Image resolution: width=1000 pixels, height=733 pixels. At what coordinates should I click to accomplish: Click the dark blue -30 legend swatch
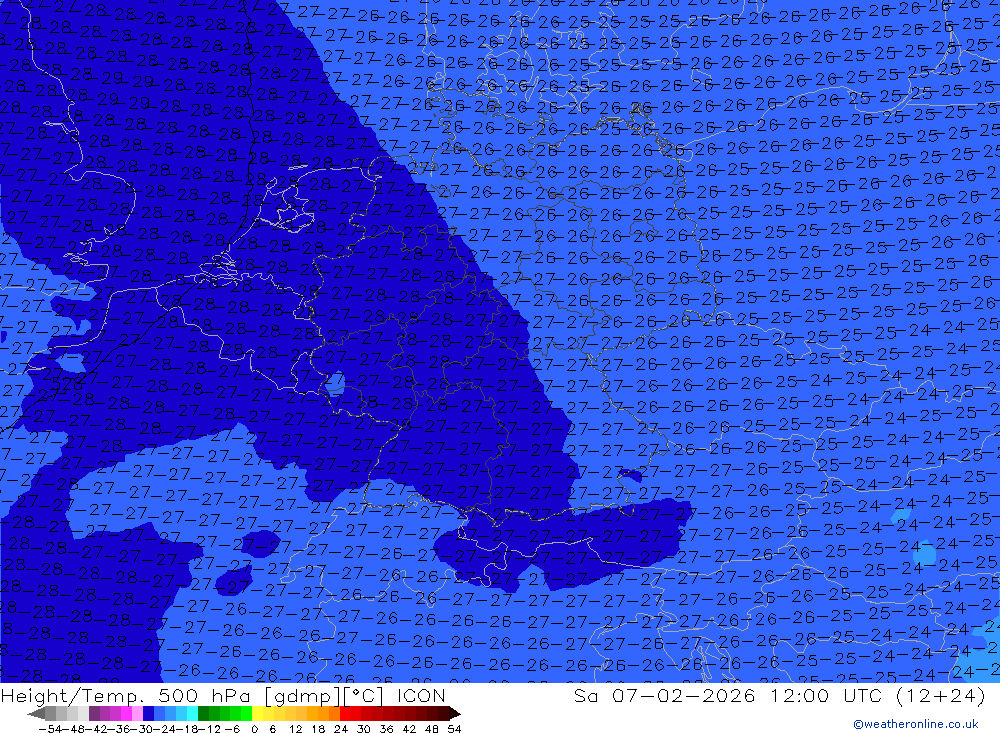[148, 714]
